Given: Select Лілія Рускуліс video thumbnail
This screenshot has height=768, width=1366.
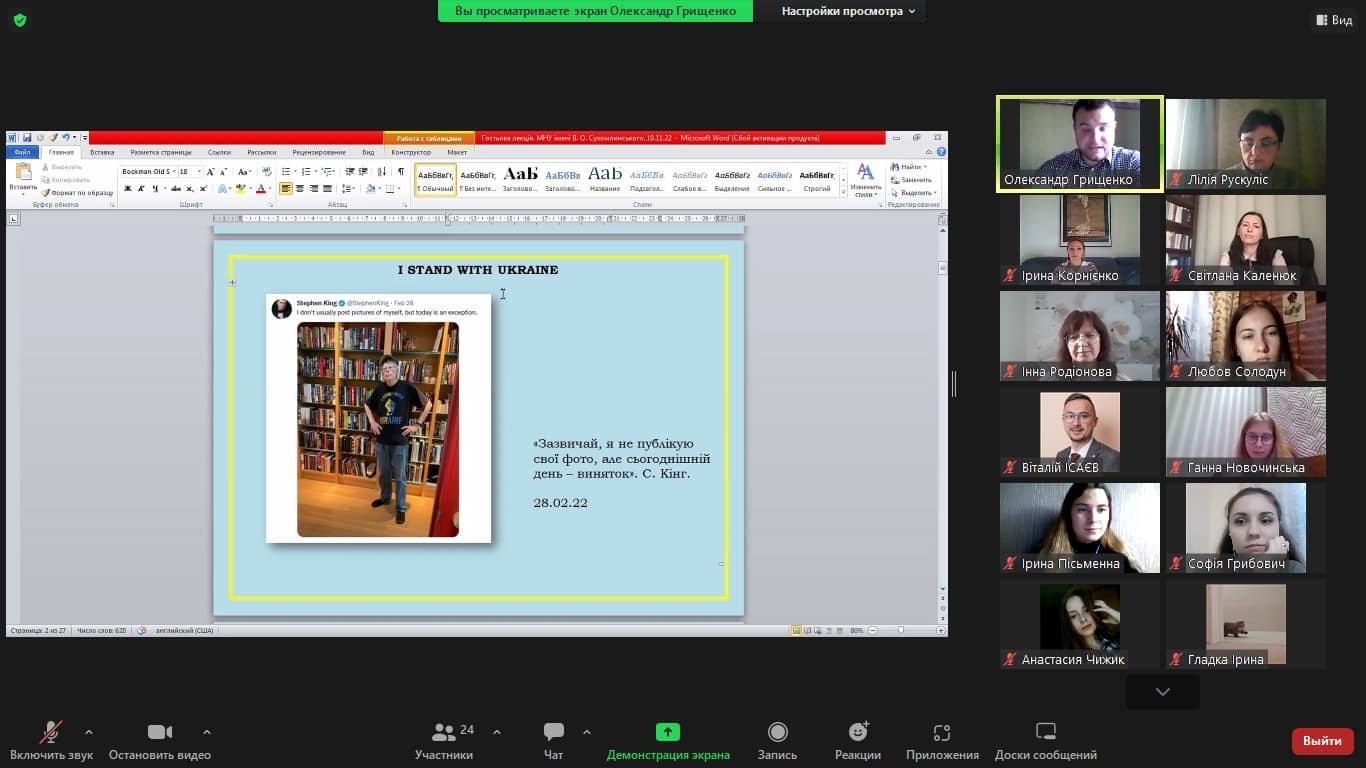Looking at the screenshot, I should [1245, 144].
